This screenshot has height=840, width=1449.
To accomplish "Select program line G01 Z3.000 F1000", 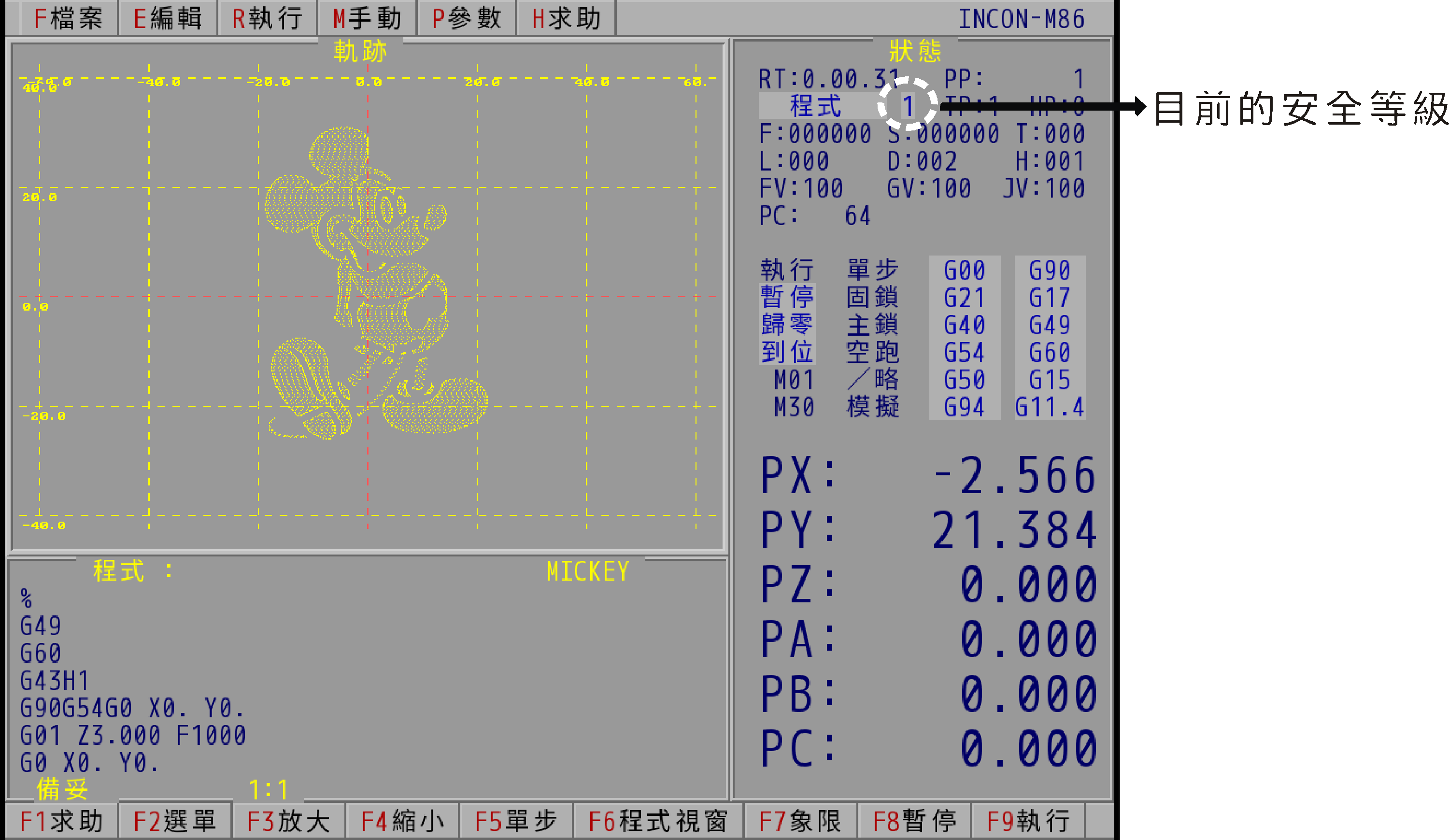I will click(x=133, y=736).
